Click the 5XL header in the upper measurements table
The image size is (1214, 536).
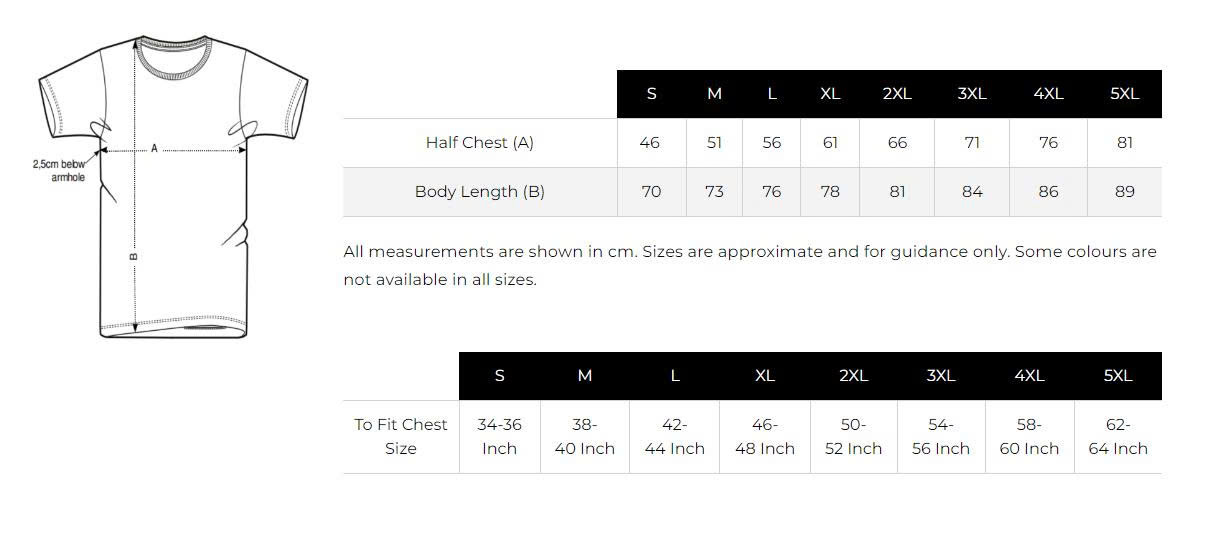click(1124, 94)
